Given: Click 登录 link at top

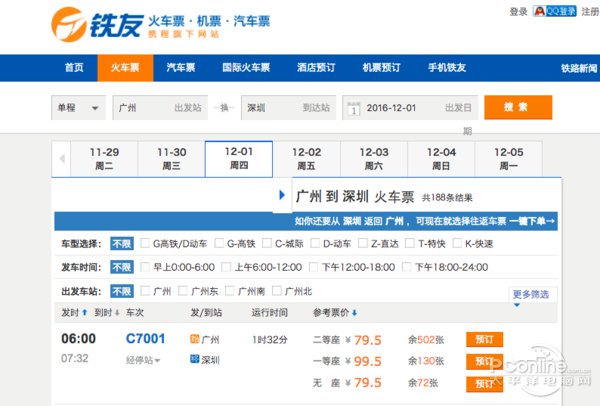Looking at the screenshot, I should point(518,11).
